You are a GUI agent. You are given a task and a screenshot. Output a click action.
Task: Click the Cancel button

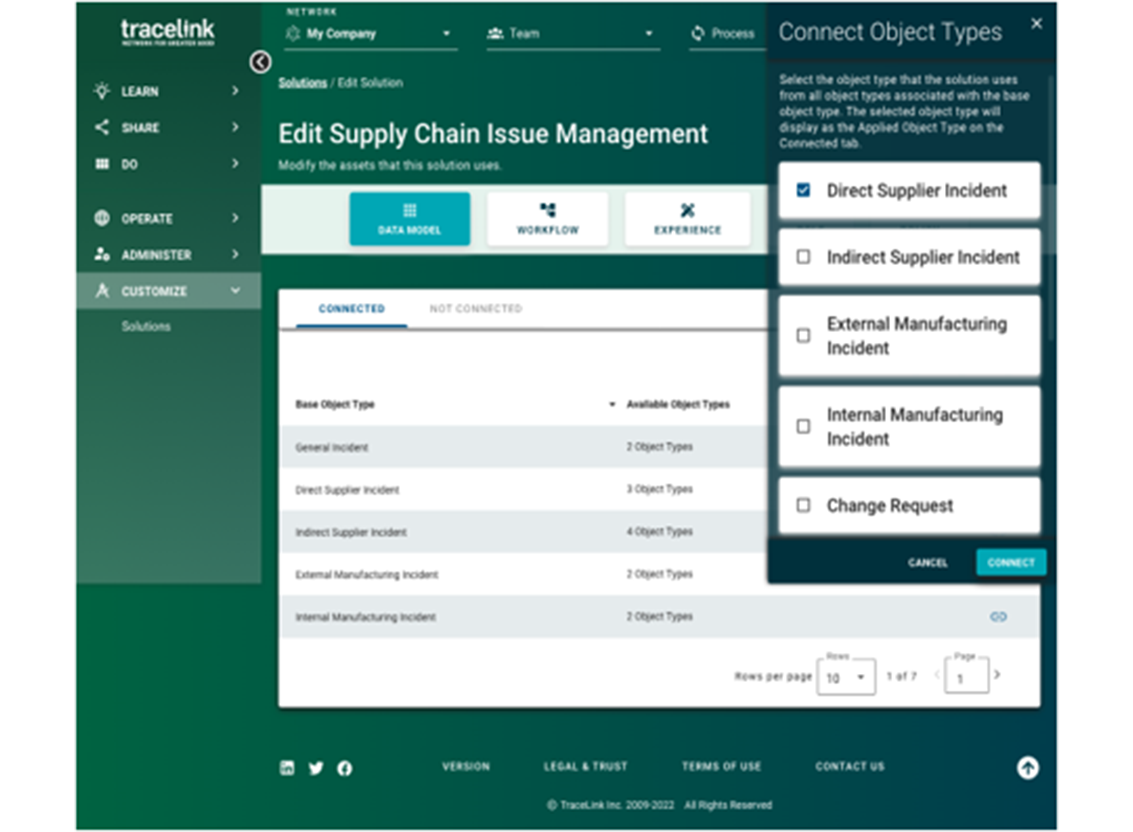click(928, 562)
